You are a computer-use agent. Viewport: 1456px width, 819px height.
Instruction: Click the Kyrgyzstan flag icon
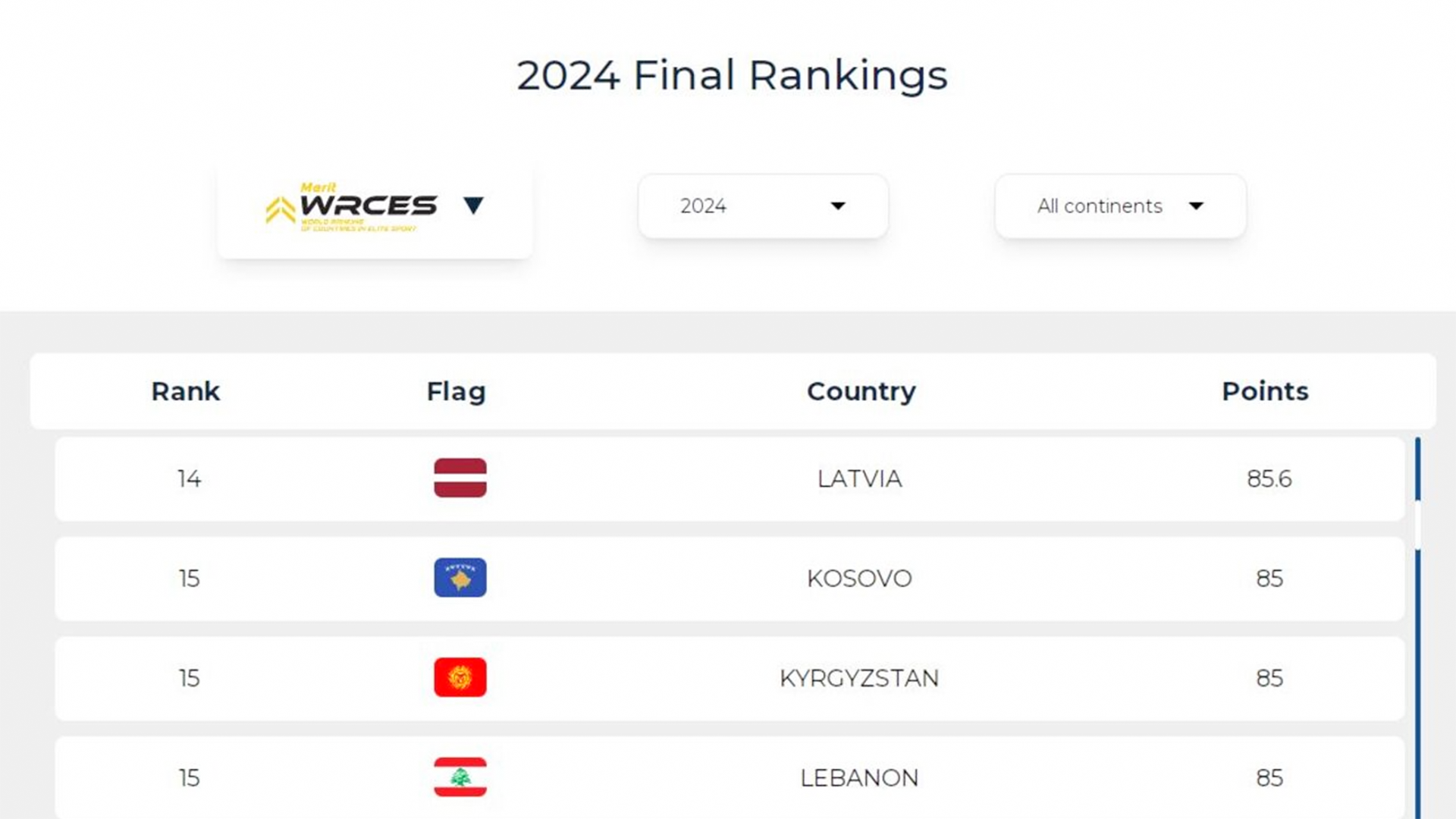pyautogui.click(x=460, y=677)
